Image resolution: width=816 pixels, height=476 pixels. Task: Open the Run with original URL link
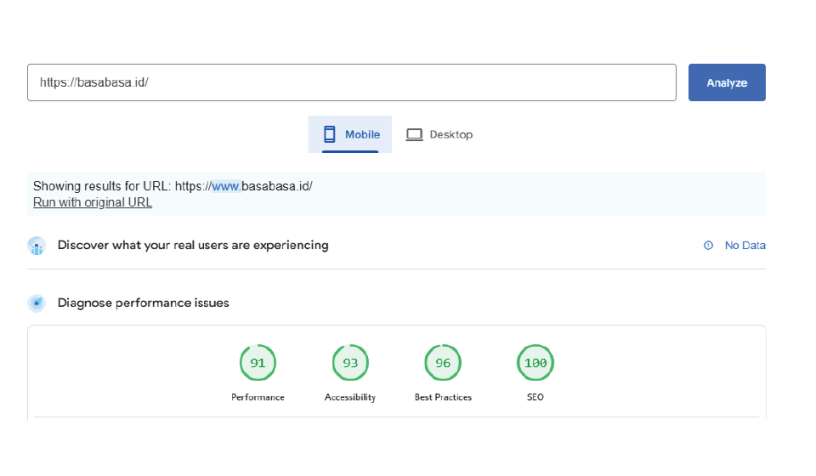tap(92, 202)
